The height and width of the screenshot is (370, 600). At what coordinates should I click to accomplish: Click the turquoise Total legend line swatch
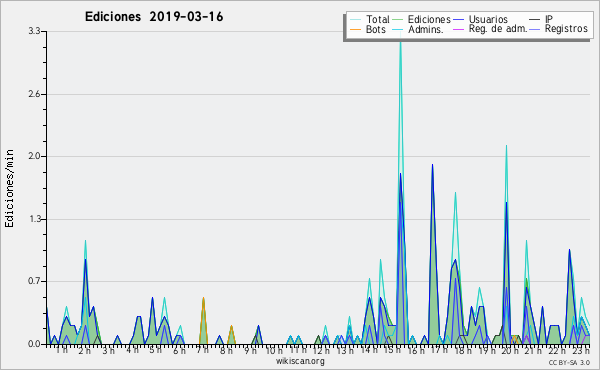[x=355, y=20]
